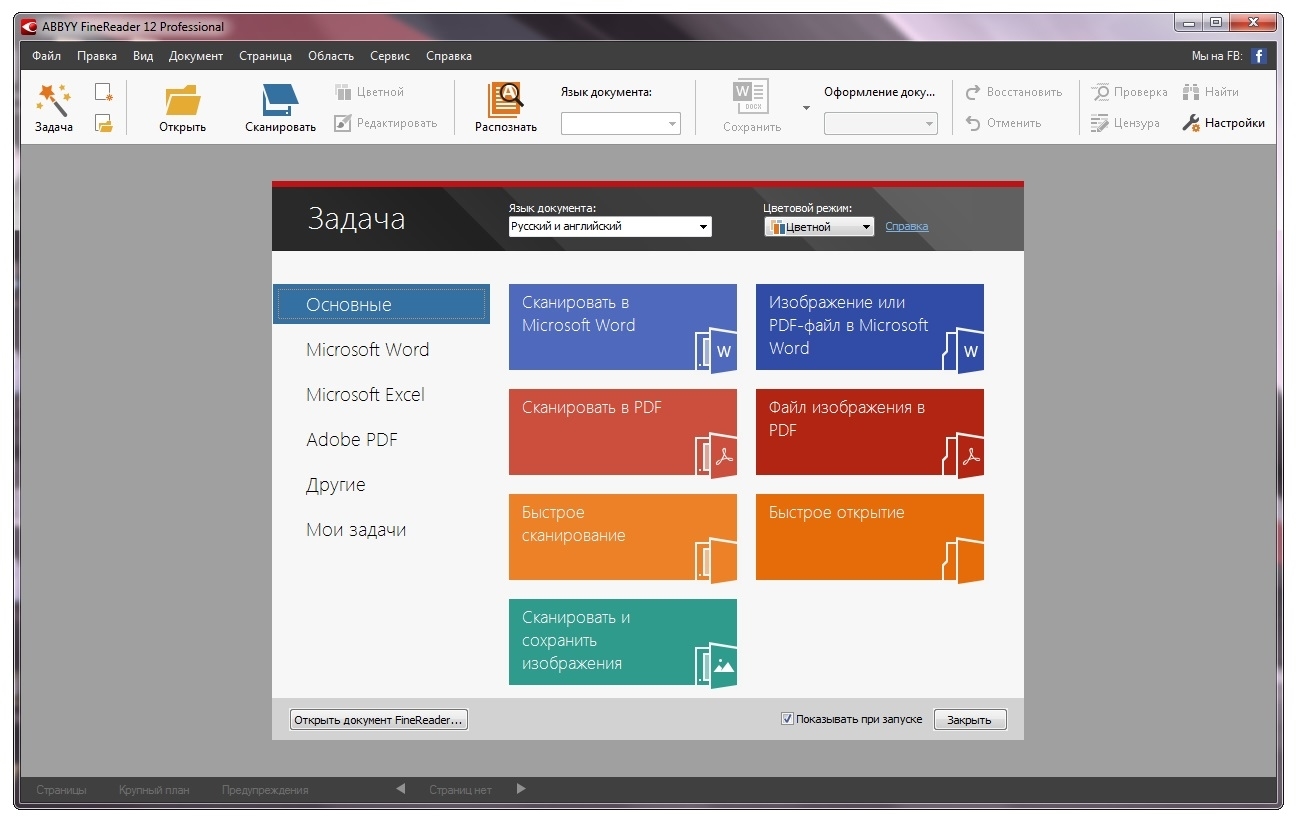
Task: Click the Открыть folder icon
Action: (182, 100)
